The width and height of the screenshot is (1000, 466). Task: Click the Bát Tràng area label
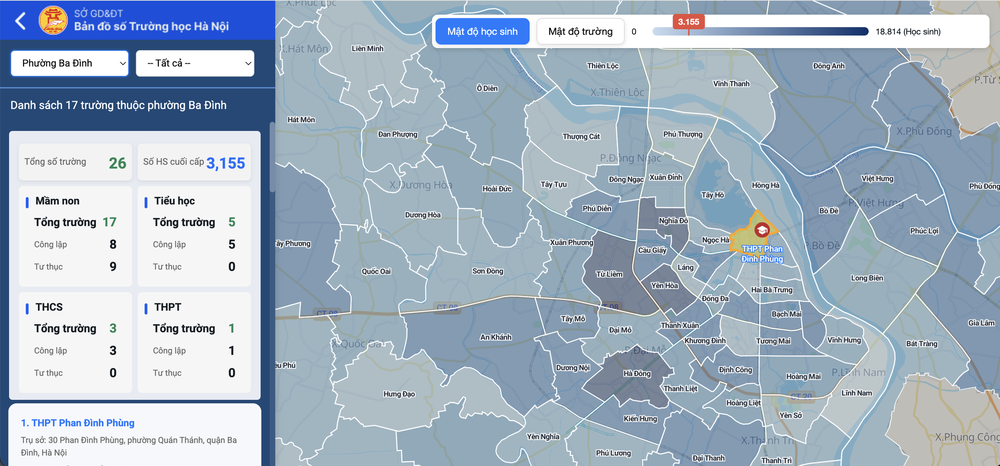(x=921, y=344)
